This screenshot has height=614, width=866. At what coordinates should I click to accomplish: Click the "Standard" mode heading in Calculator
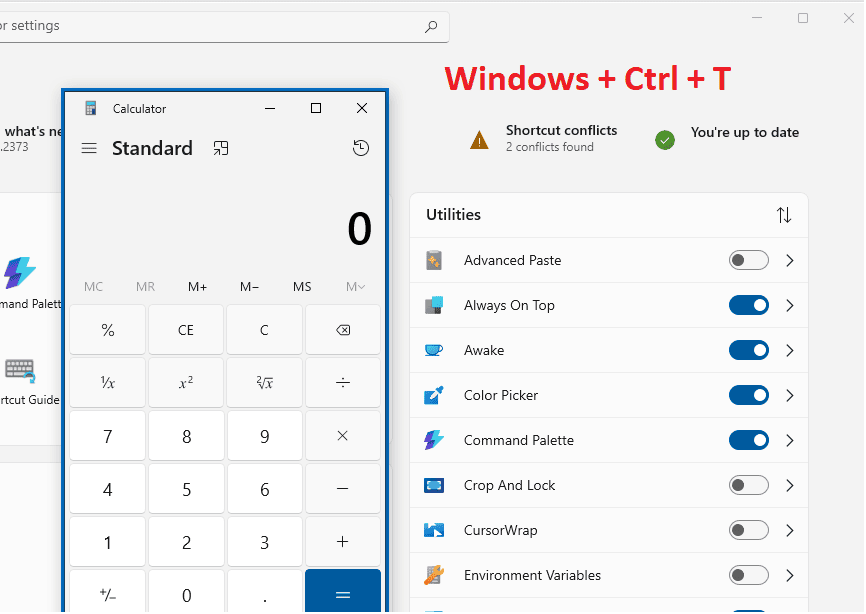pyautogui.click(x=152, y=148)
